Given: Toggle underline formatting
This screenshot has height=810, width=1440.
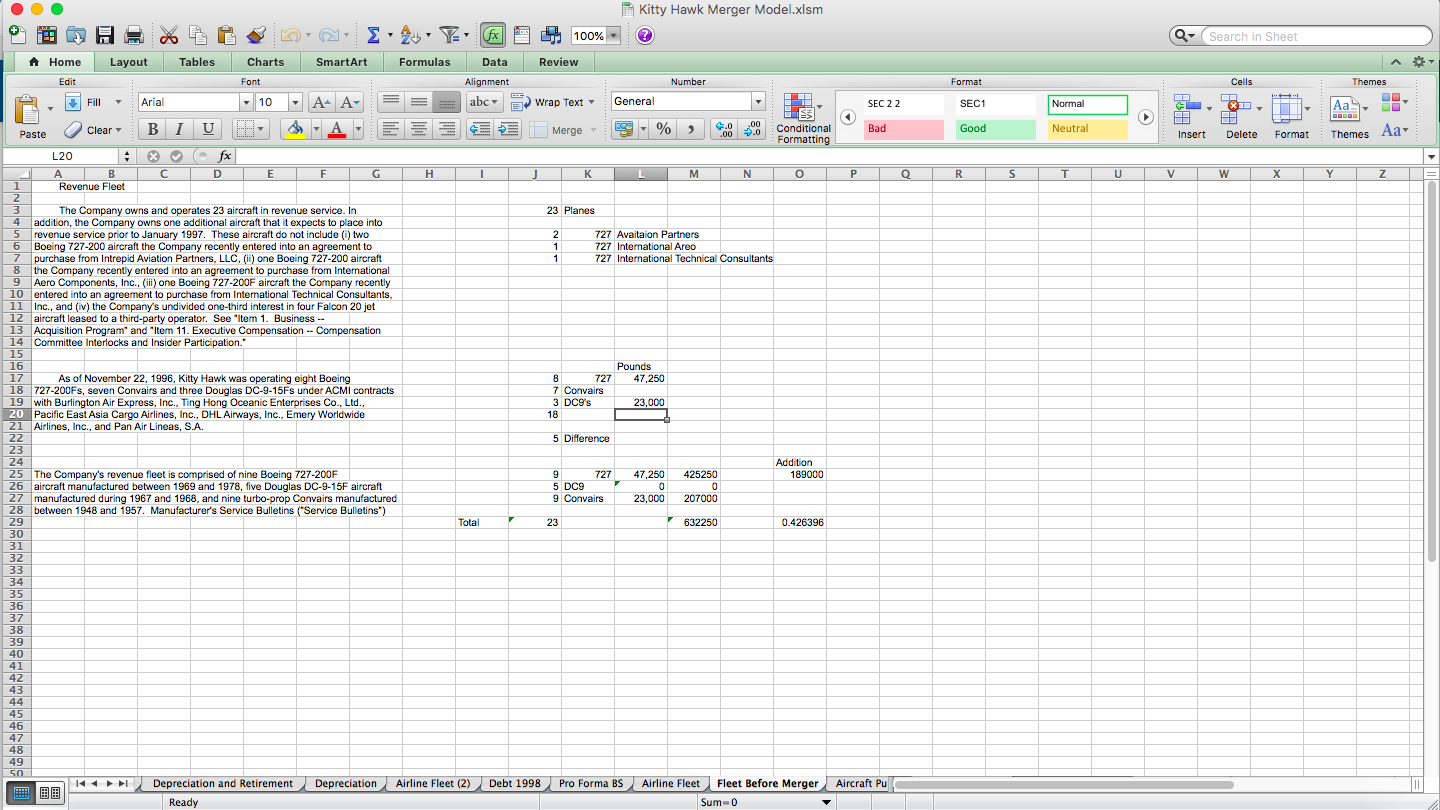Looking at the screenshot, I should point(208,129).
